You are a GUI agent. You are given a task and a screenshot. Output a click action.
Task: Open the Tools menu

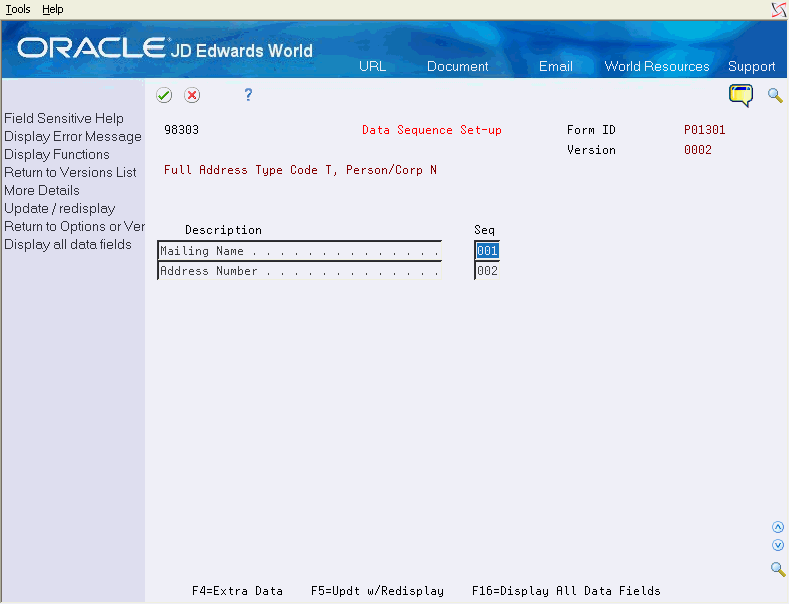point(18,10)
